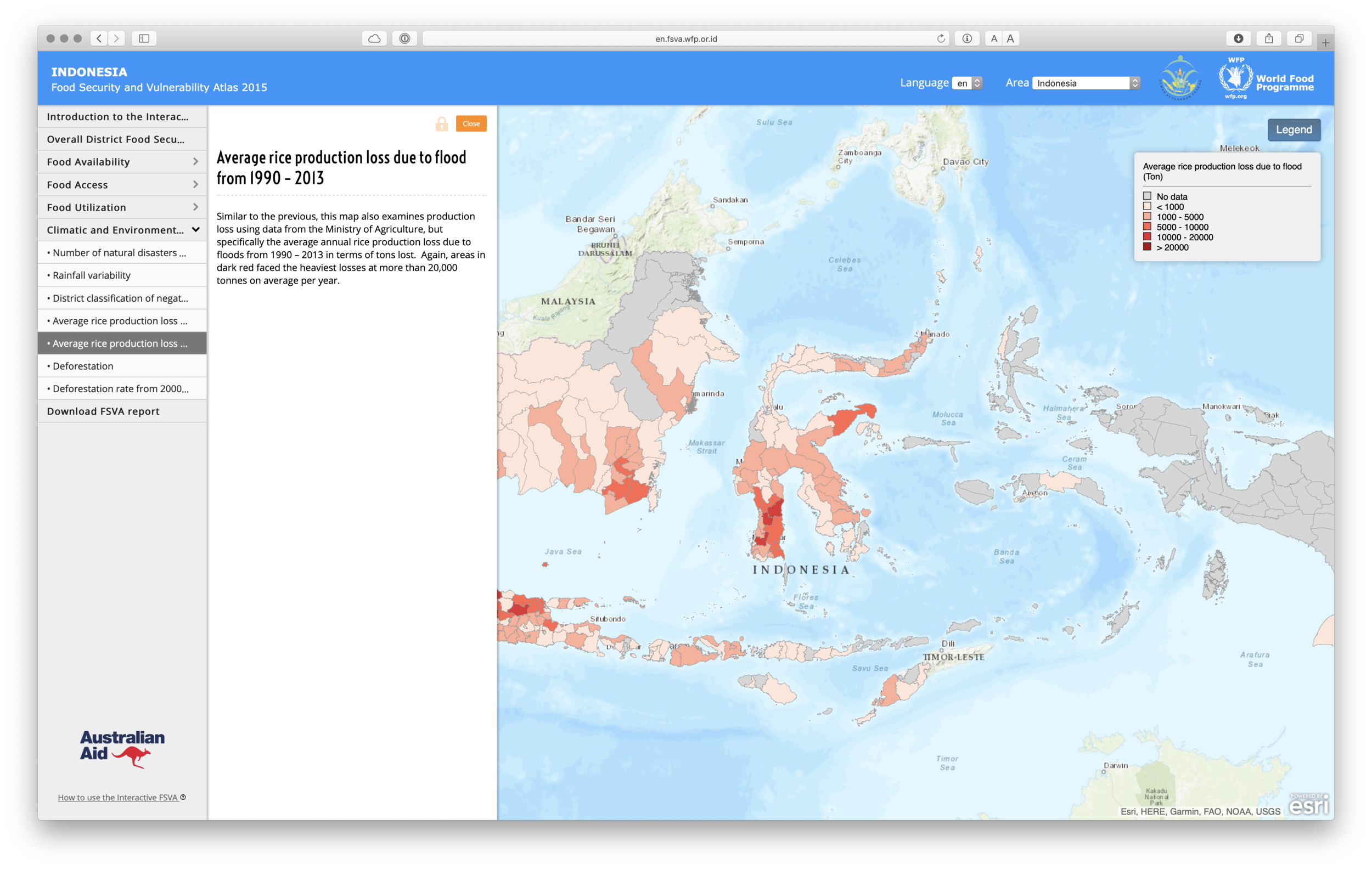Open the Area dropdown showing Indonesia

tap(1086, 83)
